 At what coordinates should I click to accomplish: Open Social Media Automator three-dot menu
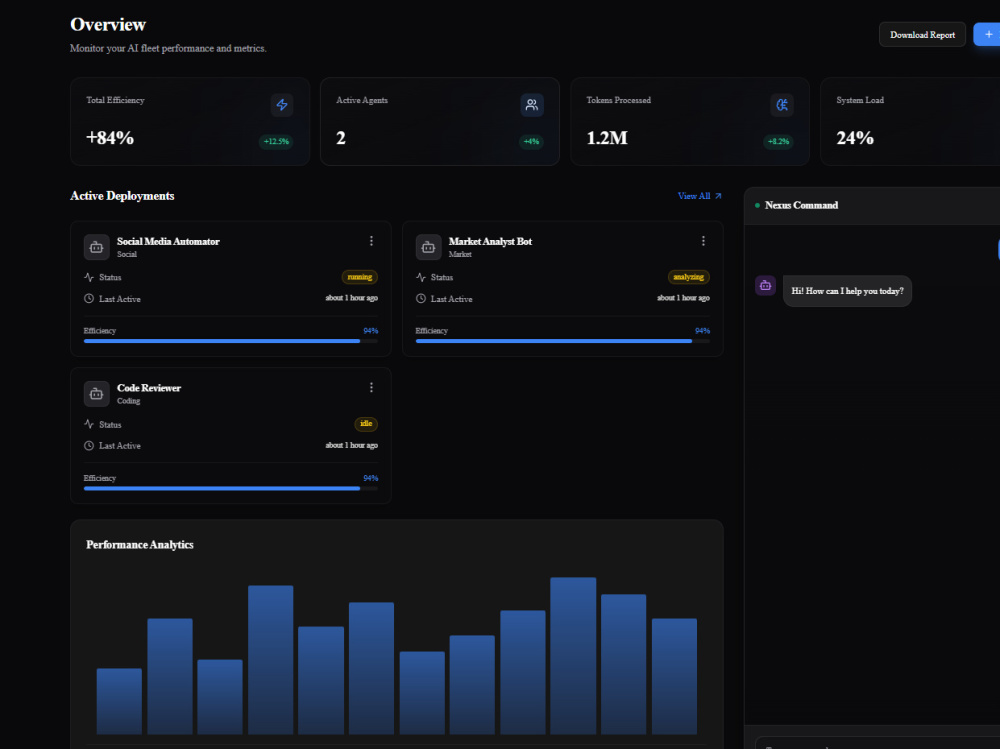[x=371, y=241]
